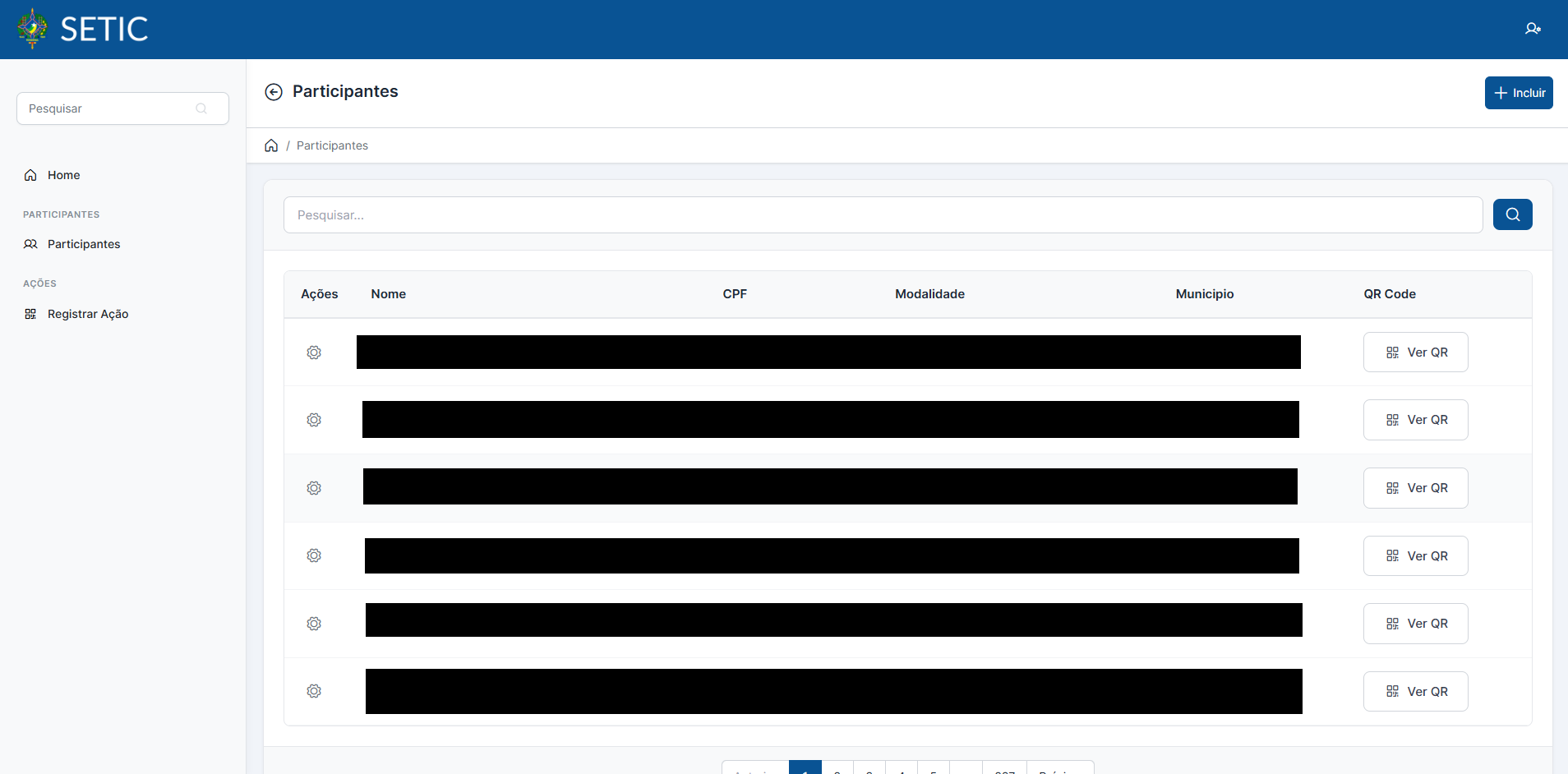Screen dimensions: 1568x774
Task: View the QR code for the first participant
Action: tap(1415, 352)
